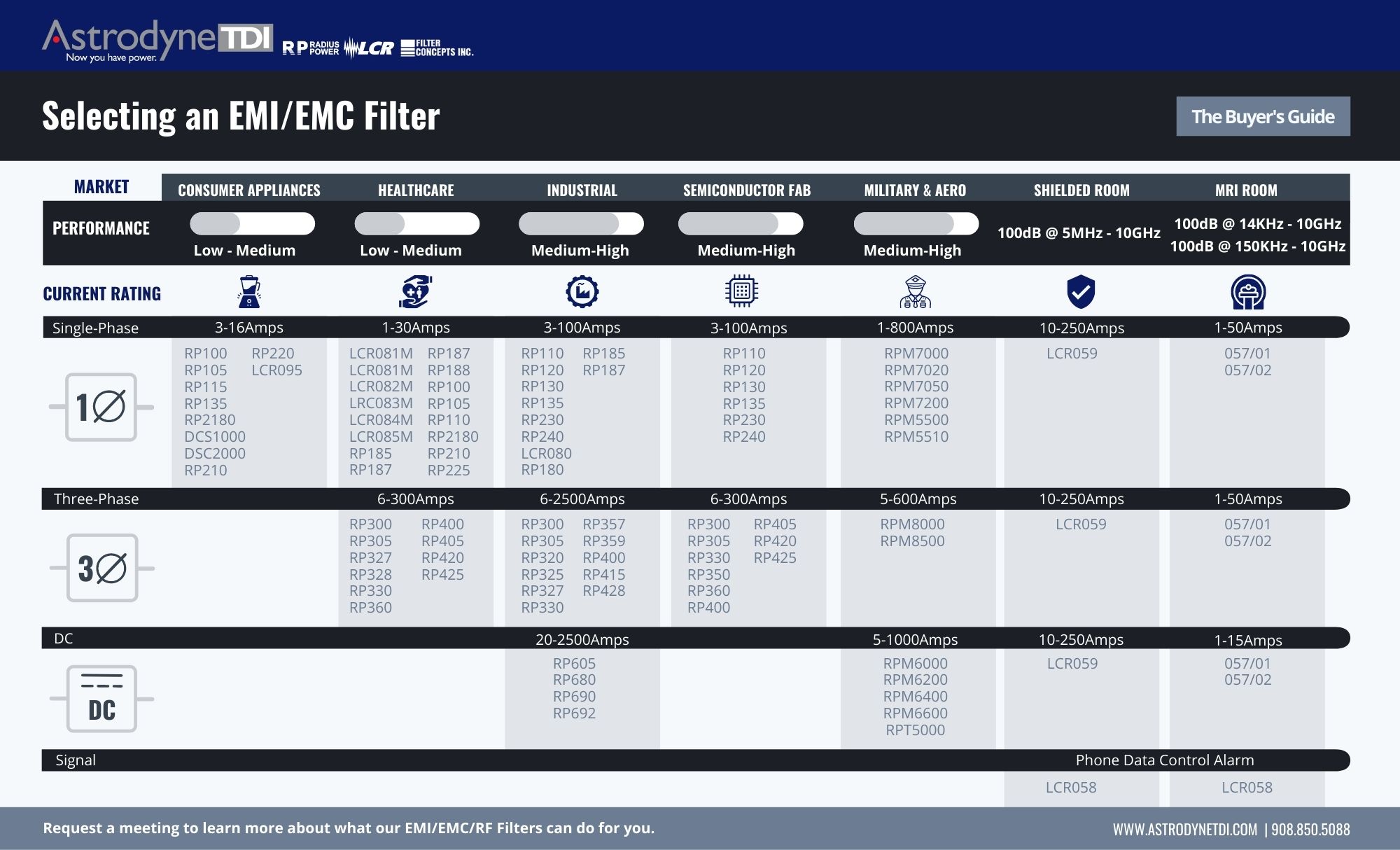Click part number RPT5000
This screenshot has height=850, width=1400.
tap(916, 730)
